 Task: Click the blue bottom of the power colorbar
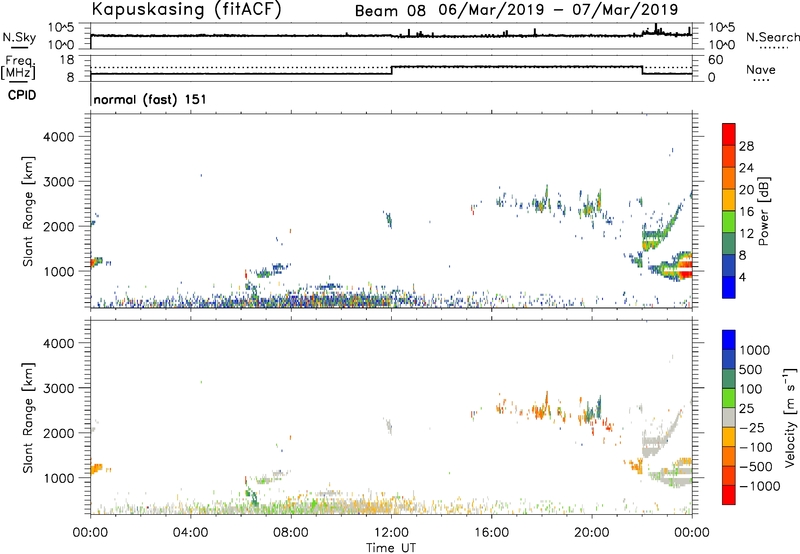pos(729,287)
